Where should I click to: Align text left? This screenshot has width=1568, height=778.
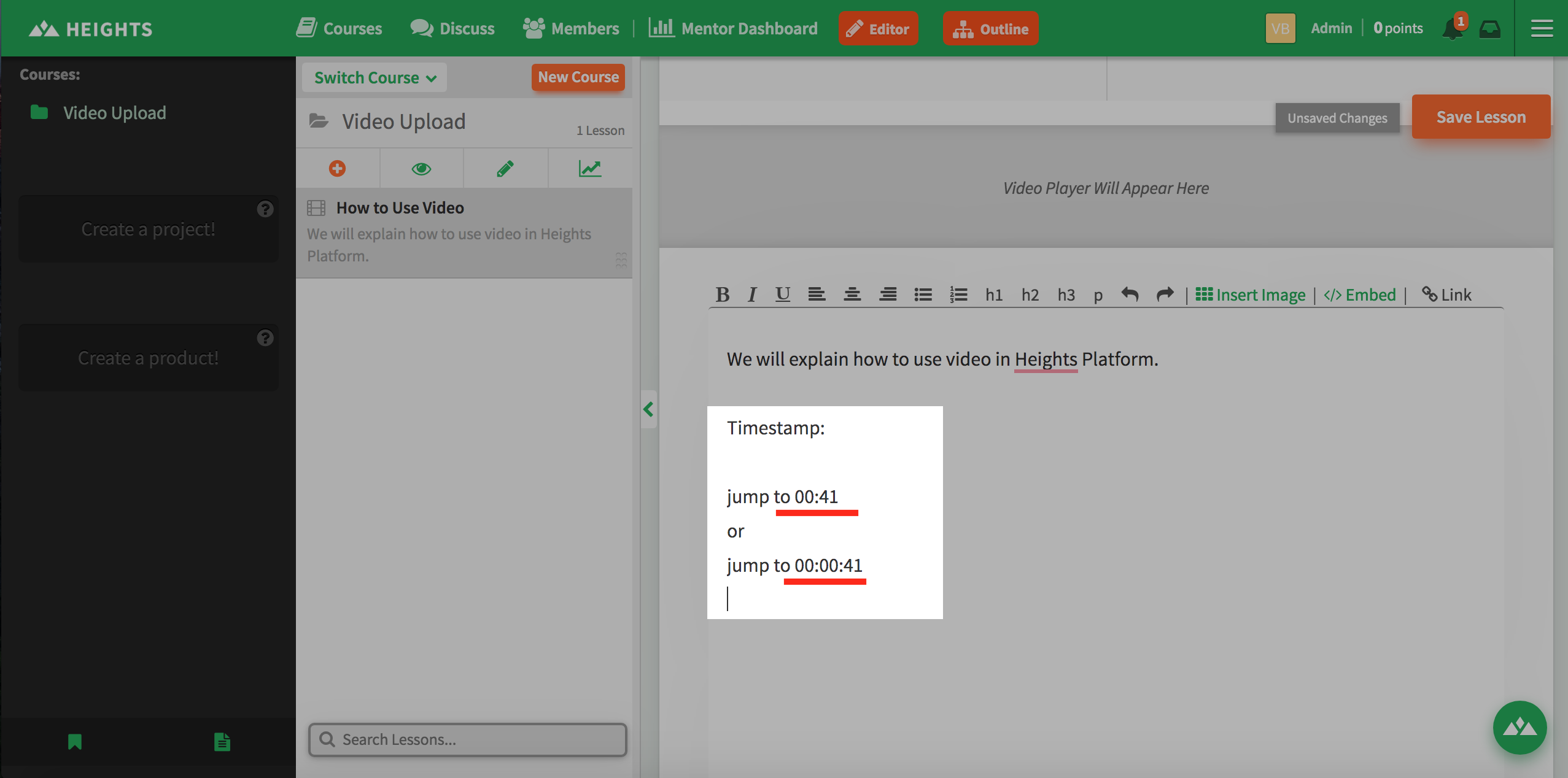click(x=817, y=295)
